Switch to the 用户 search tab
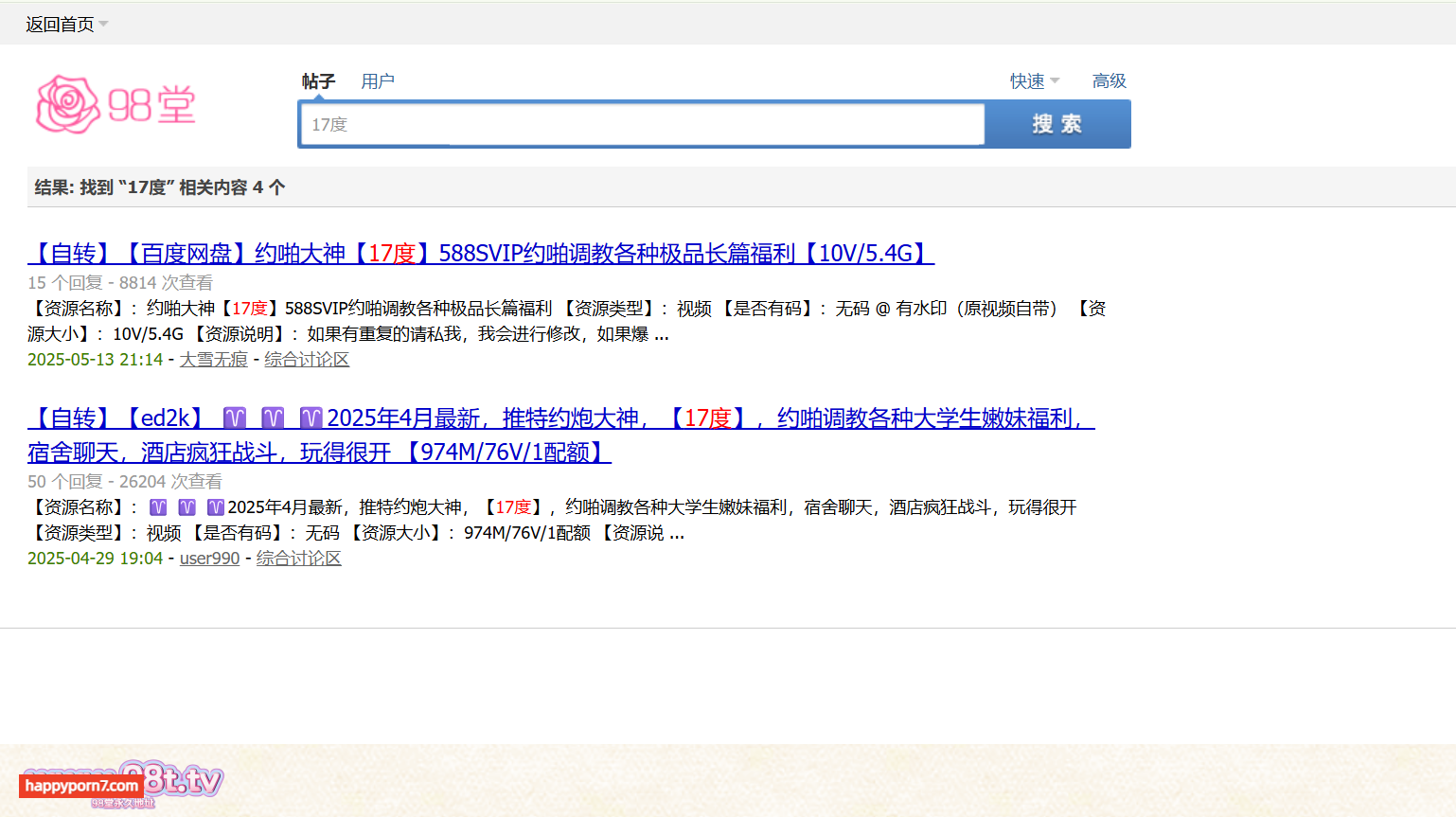This screenshot has width=1456, height=817. click(x=377, y=81)
